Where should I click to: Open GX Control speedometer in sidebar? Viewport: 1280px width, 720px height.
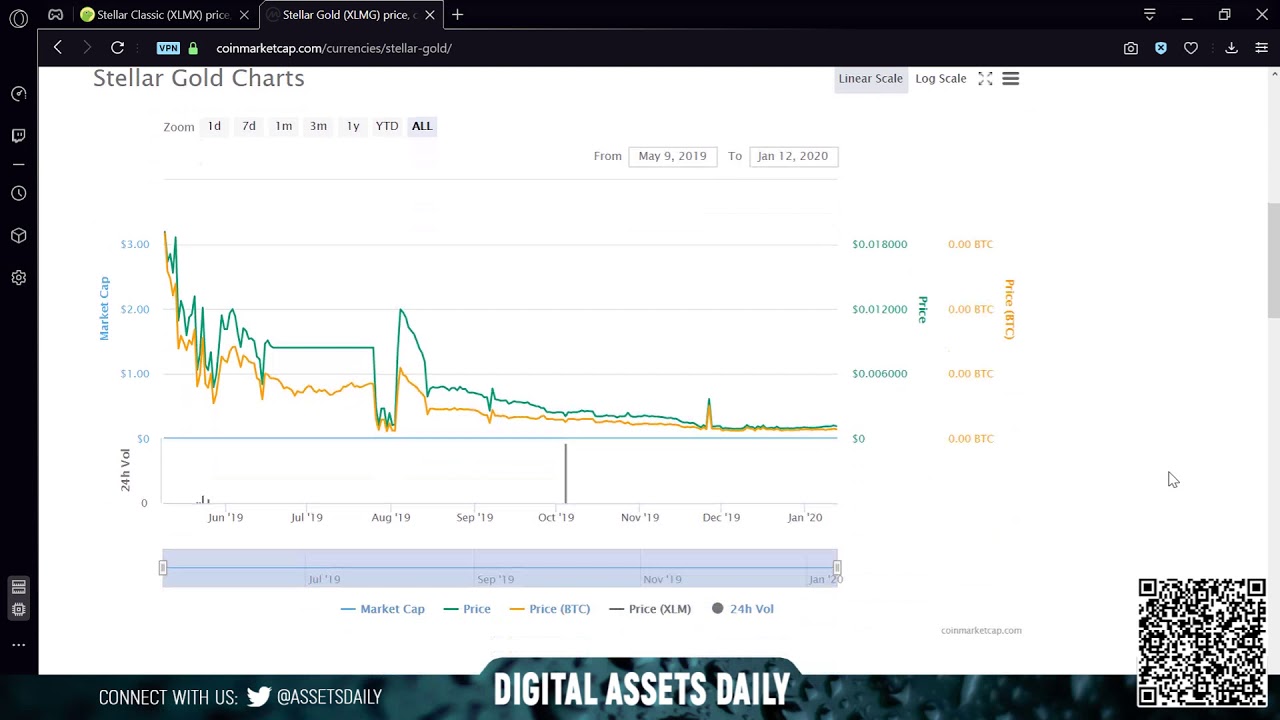[x=18, y=94]
